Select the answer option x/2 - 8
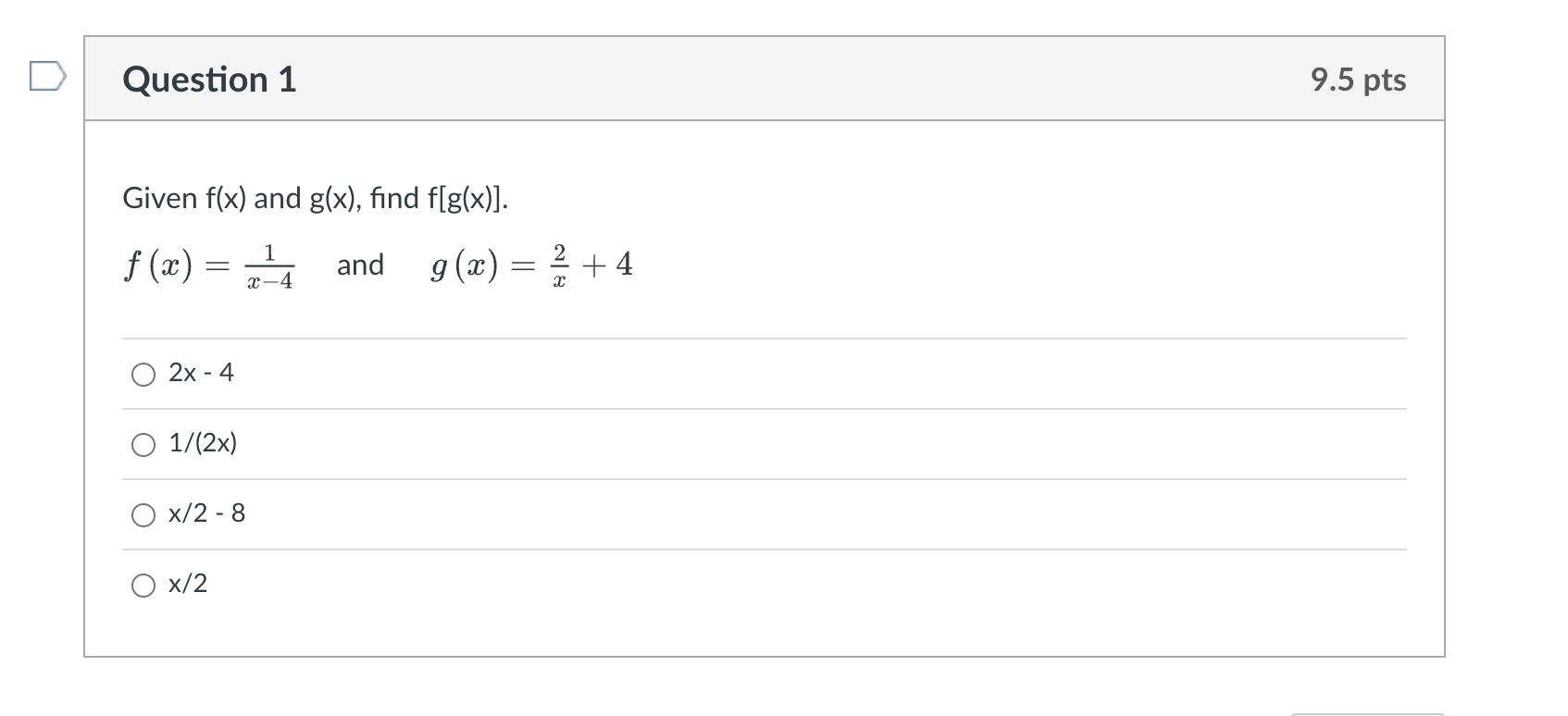1568x716 pixels. tap(143, 514)
